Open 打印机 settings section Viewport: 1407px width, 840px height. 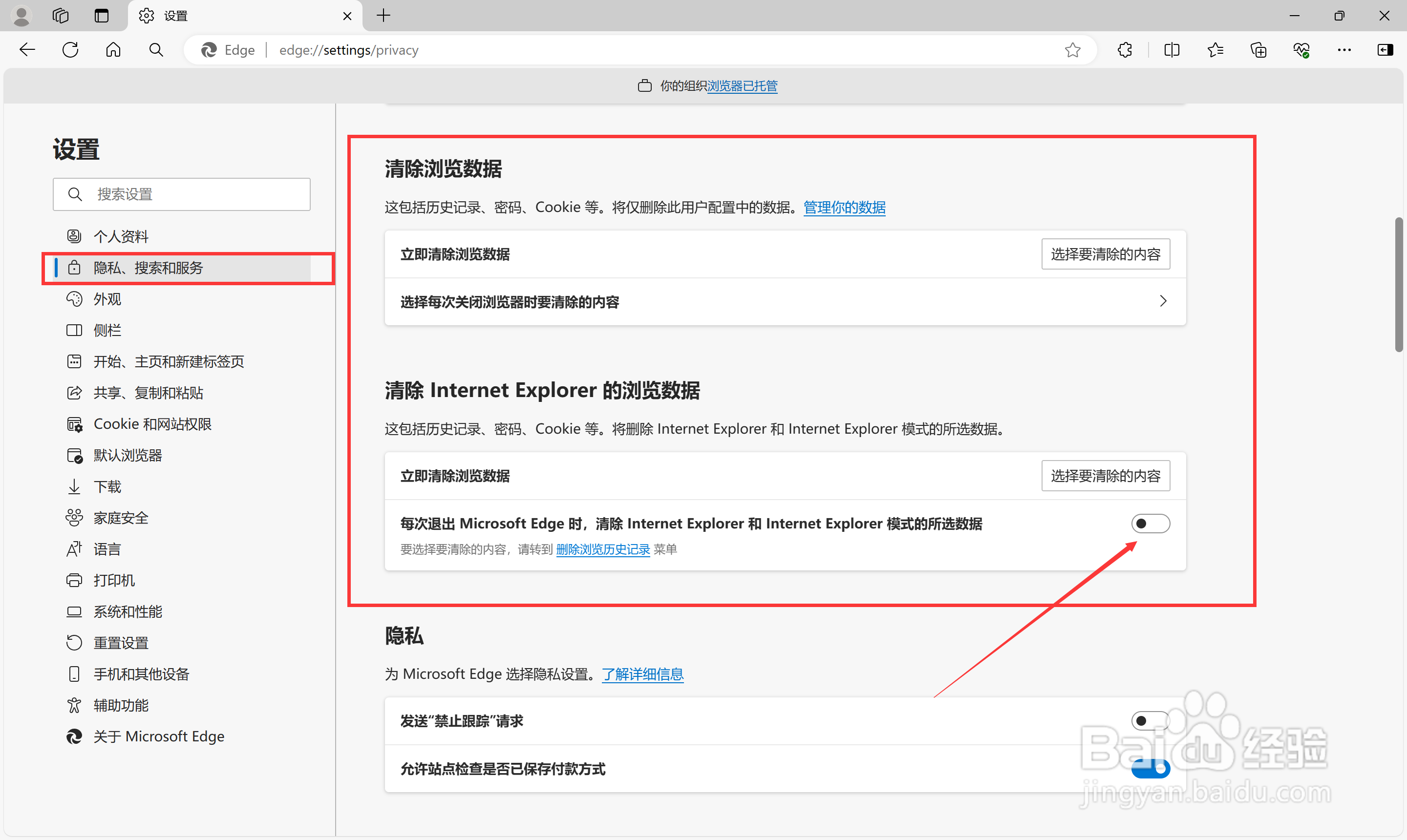(181, 580)
